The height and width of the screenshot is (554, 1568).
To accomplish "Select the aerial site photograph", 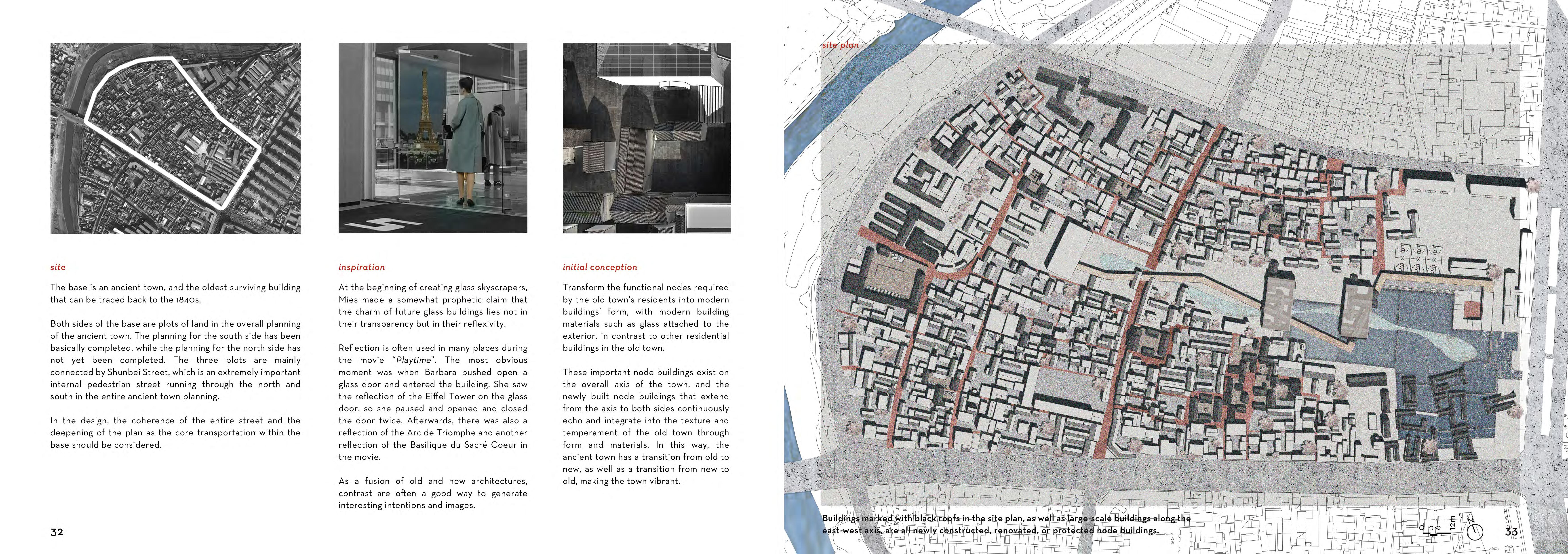I will click(175, 138).
